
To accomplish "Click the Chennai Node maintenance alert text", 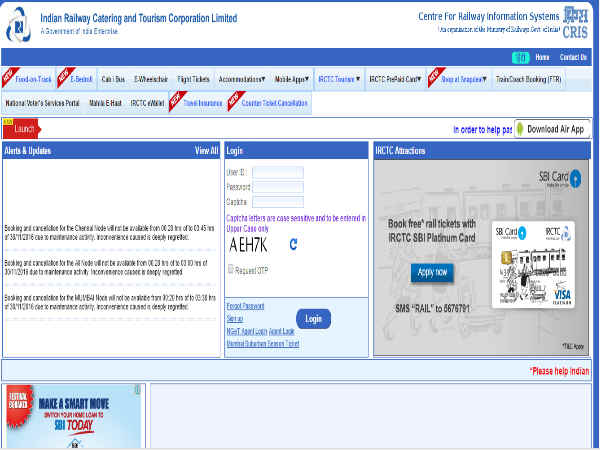I will 109,233.
